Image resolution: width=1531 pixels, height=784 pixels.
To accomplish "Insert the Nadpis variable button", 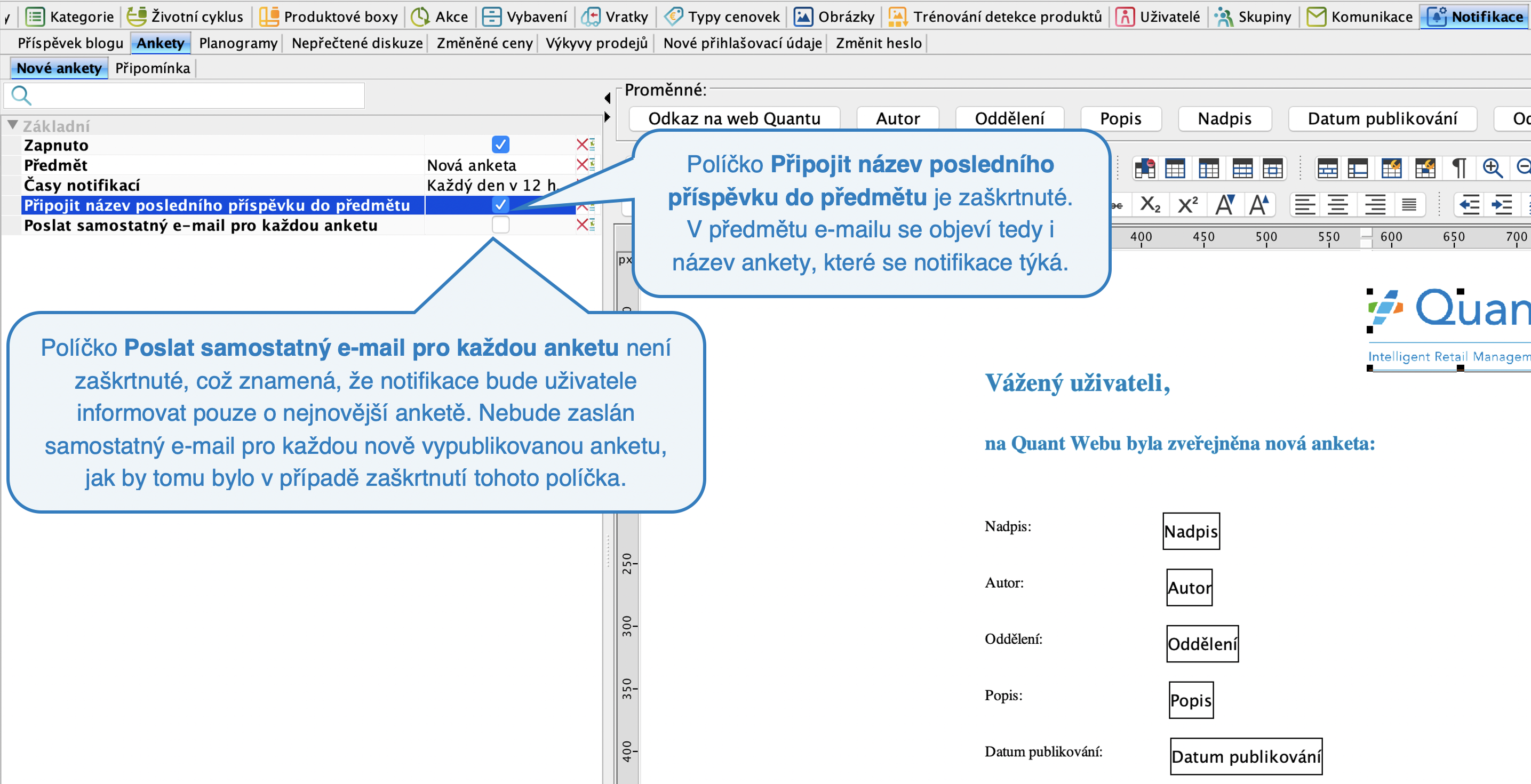I will (x=1224, y=118).
